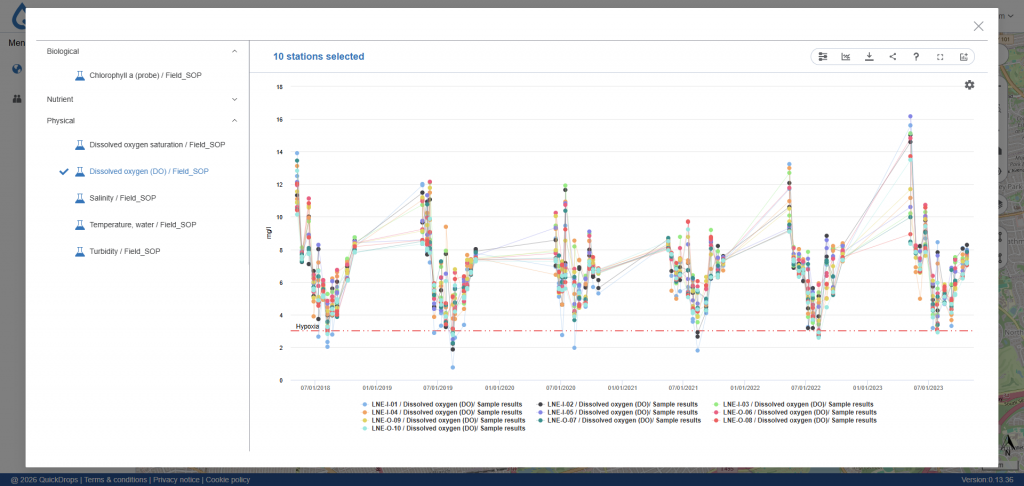Screen dimensions: 1024x486
Task: Download the chart data
Action: 869,57
